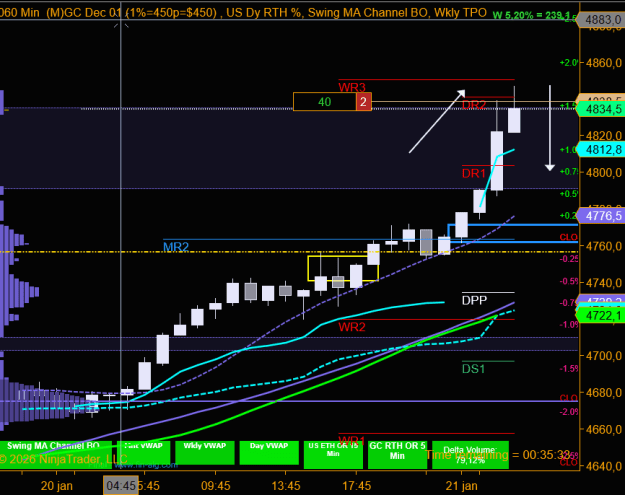This screenshot has width=625, height=495.
Task: Click the 4640,0 price axis label
Action: point(604,466)
